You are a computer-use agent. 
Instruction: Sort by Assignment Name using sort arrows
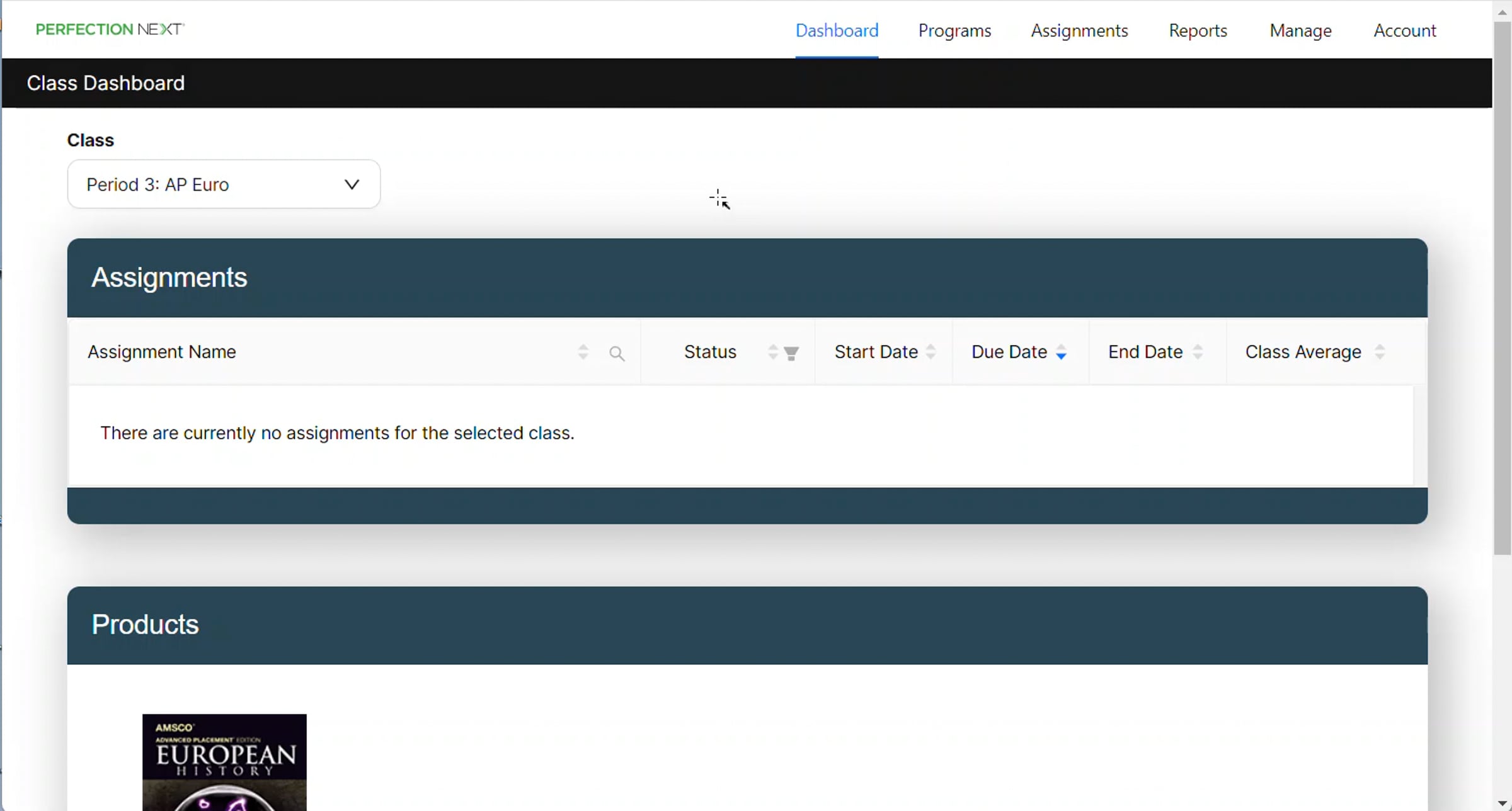coord(583,352)
